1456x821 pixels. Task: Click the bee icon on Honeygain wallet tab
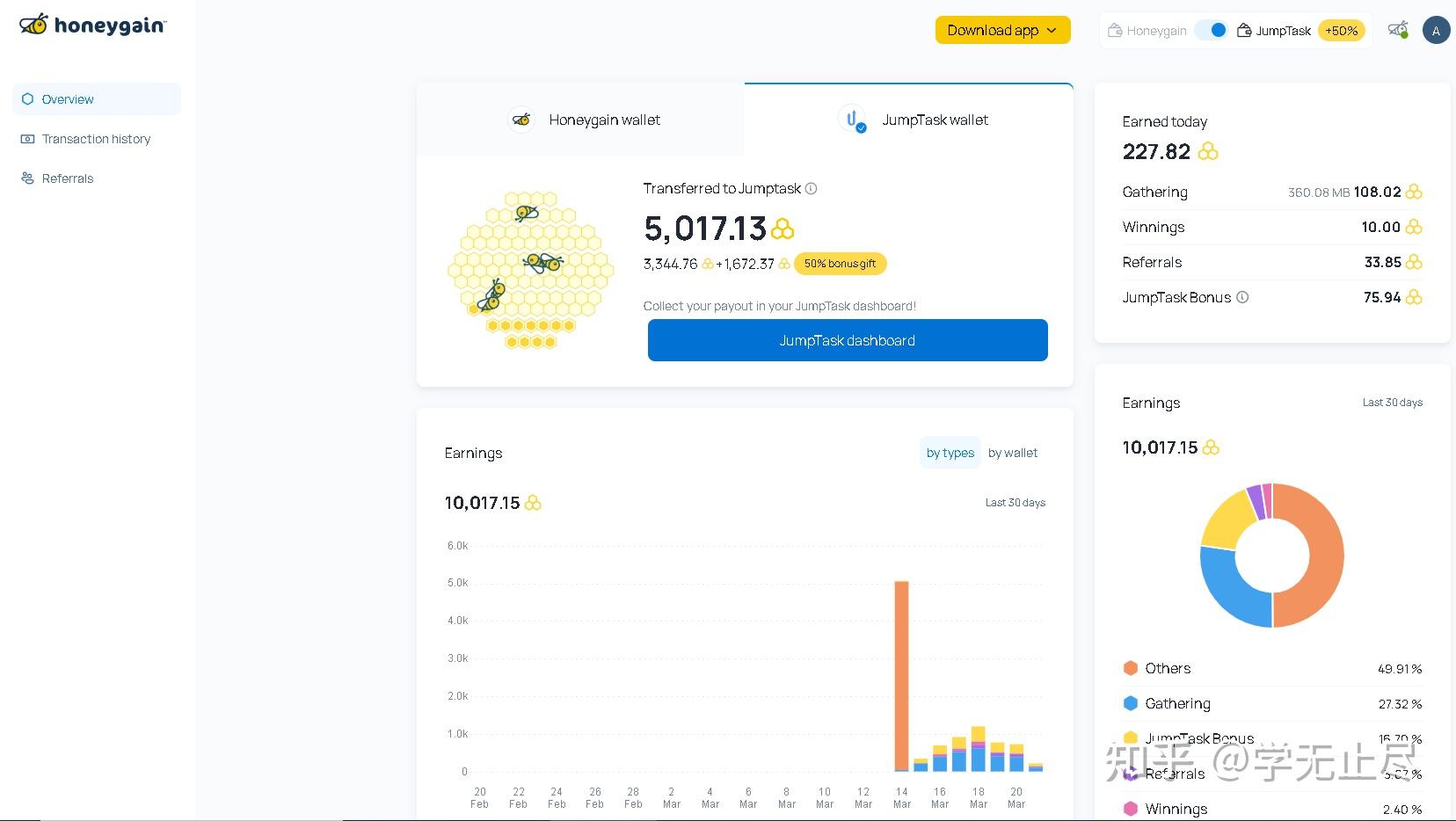coord(522,120)
